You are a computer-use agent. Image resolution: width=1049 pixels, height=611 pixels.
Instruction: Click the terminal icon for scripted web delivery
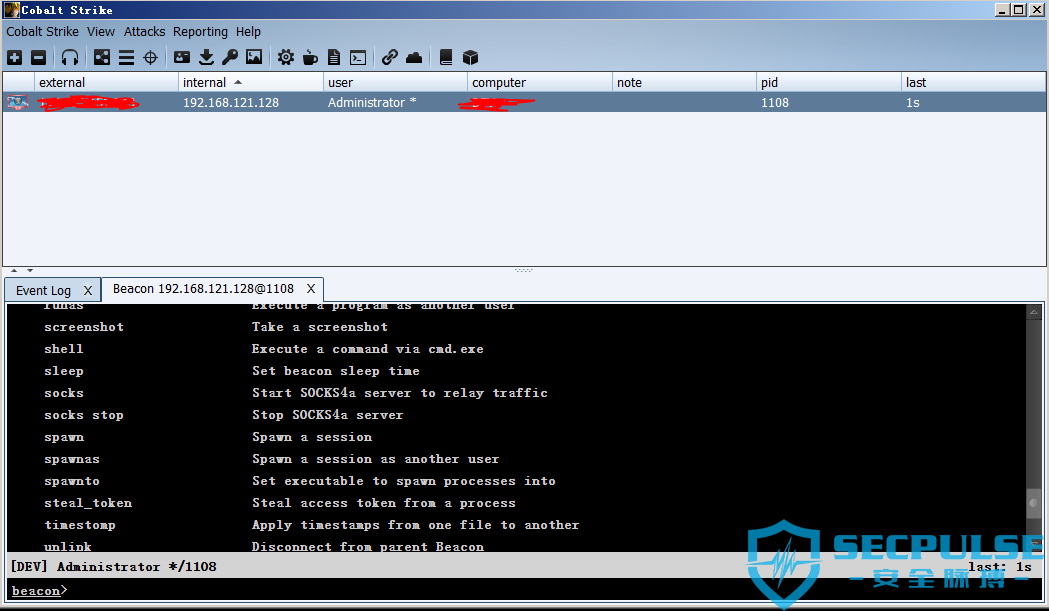358,58
